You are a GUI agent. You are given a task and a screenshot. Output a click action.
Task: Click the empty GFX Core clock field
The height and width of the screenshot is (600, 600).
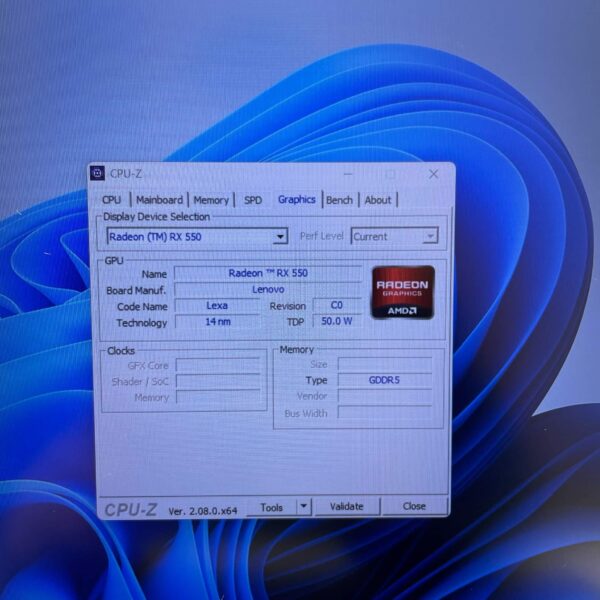[x=218, y=365]
